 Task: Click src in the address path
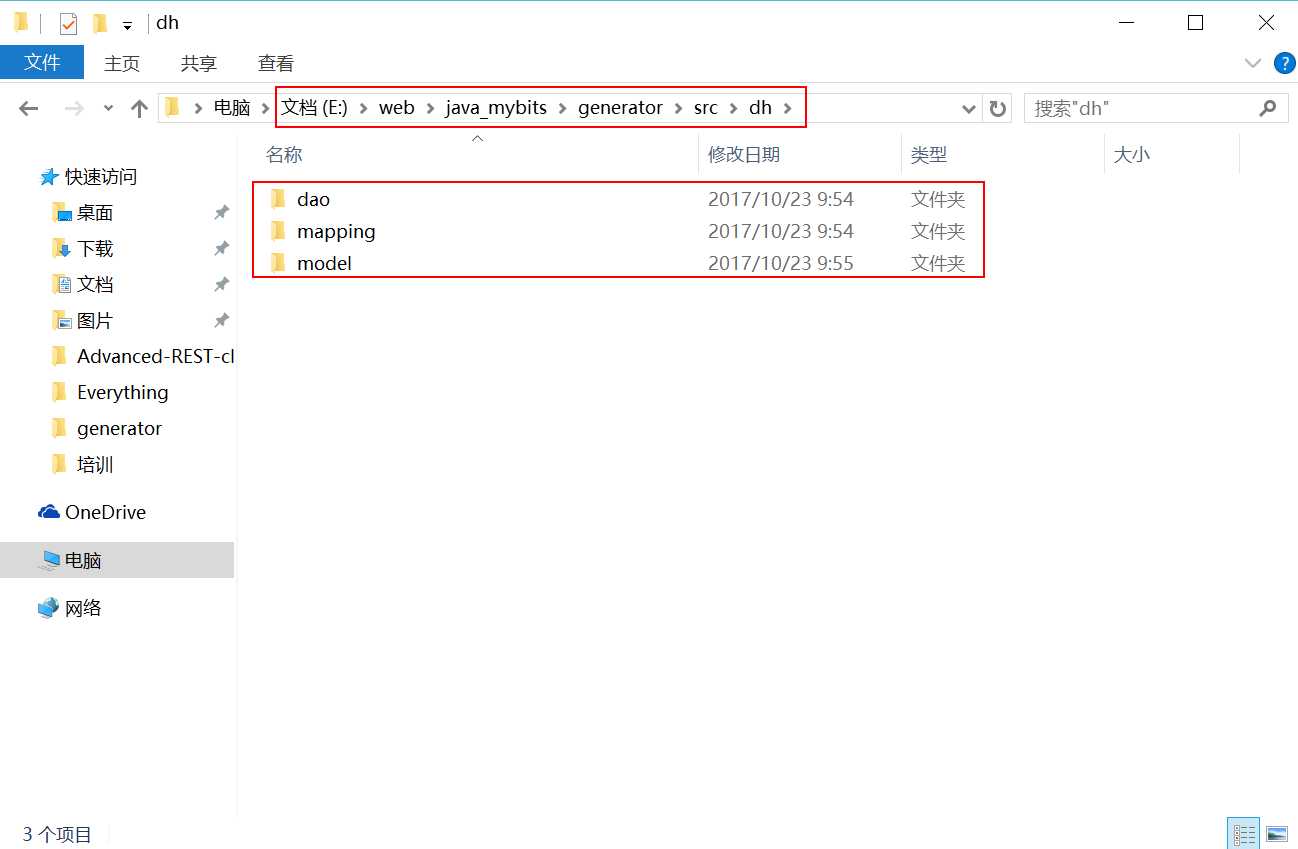(x=705, y=108)
